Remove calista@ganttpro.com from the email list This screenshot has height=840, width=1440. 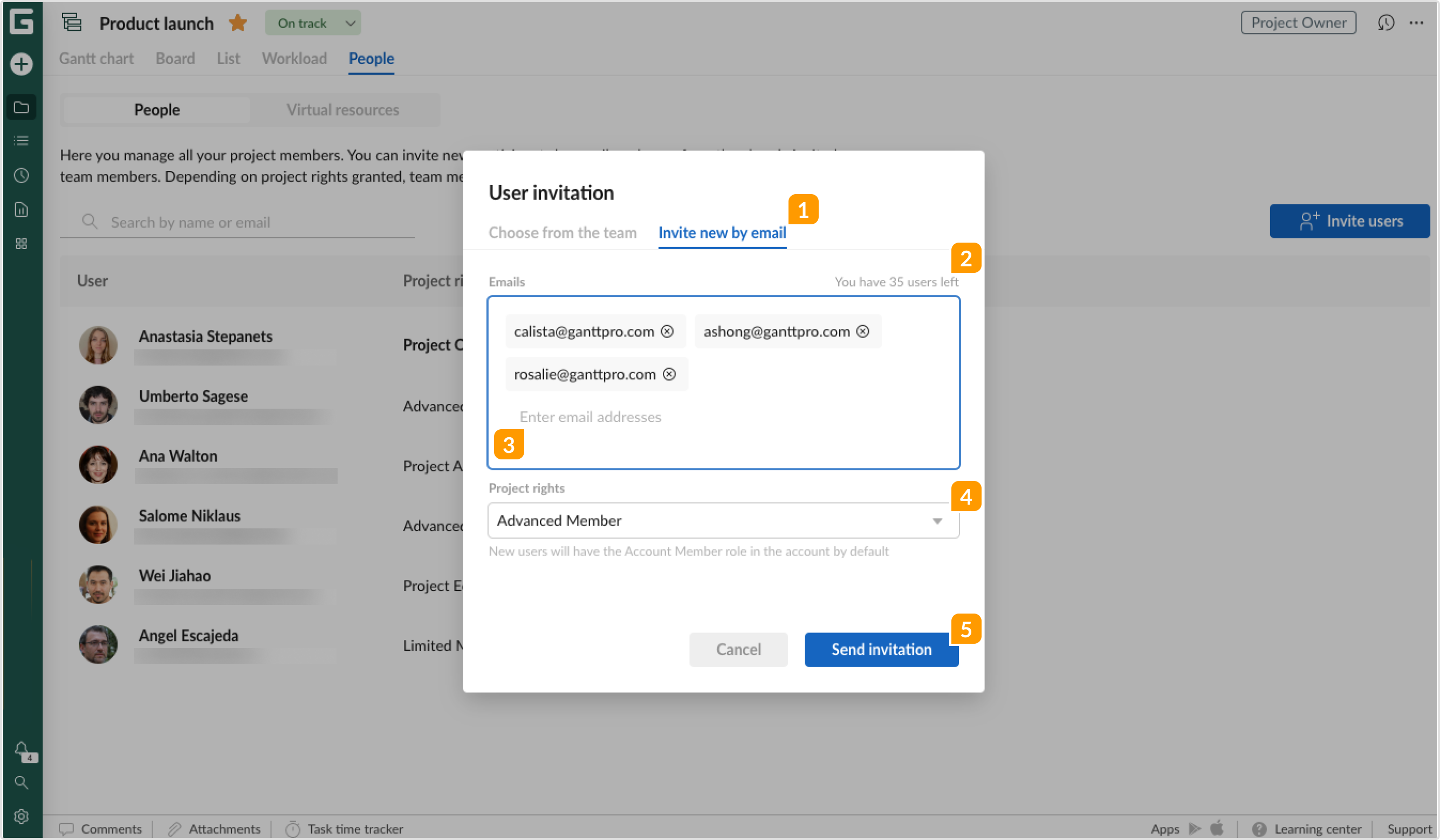pyautogui.click(x=668, y=331)
